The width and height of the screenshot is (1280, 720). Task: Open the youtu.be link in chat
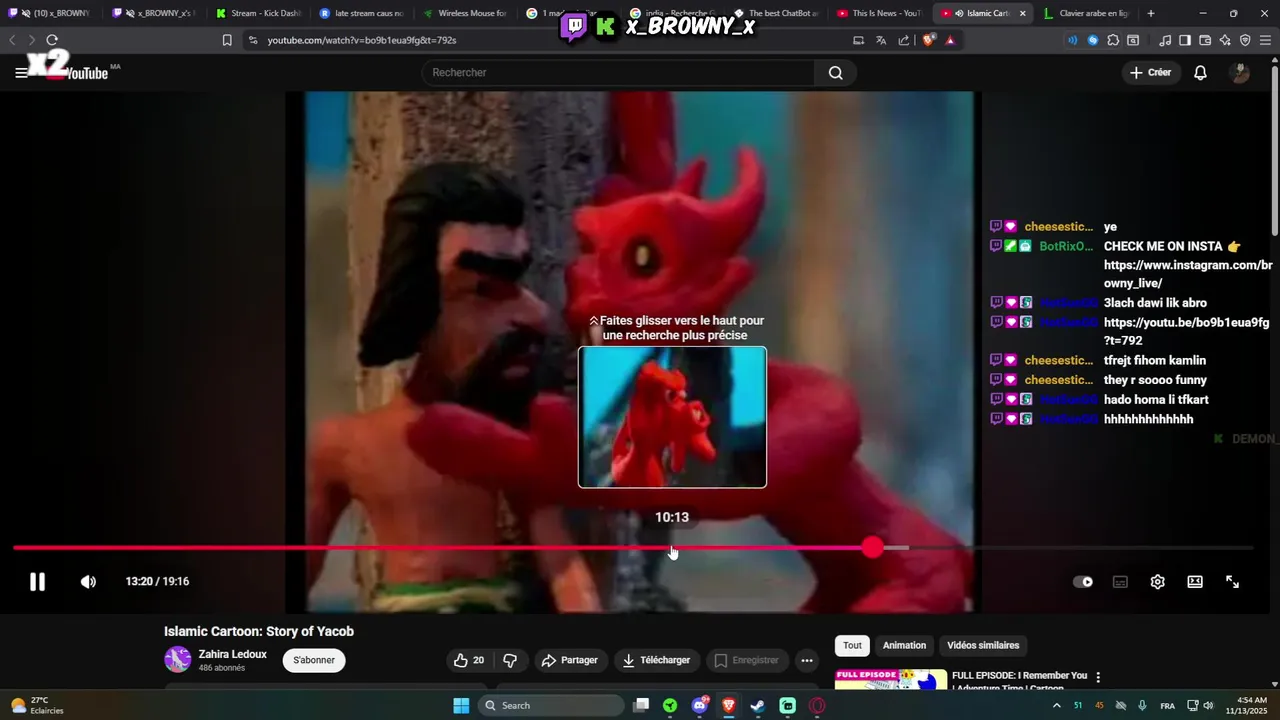[x=1186, y=331]
